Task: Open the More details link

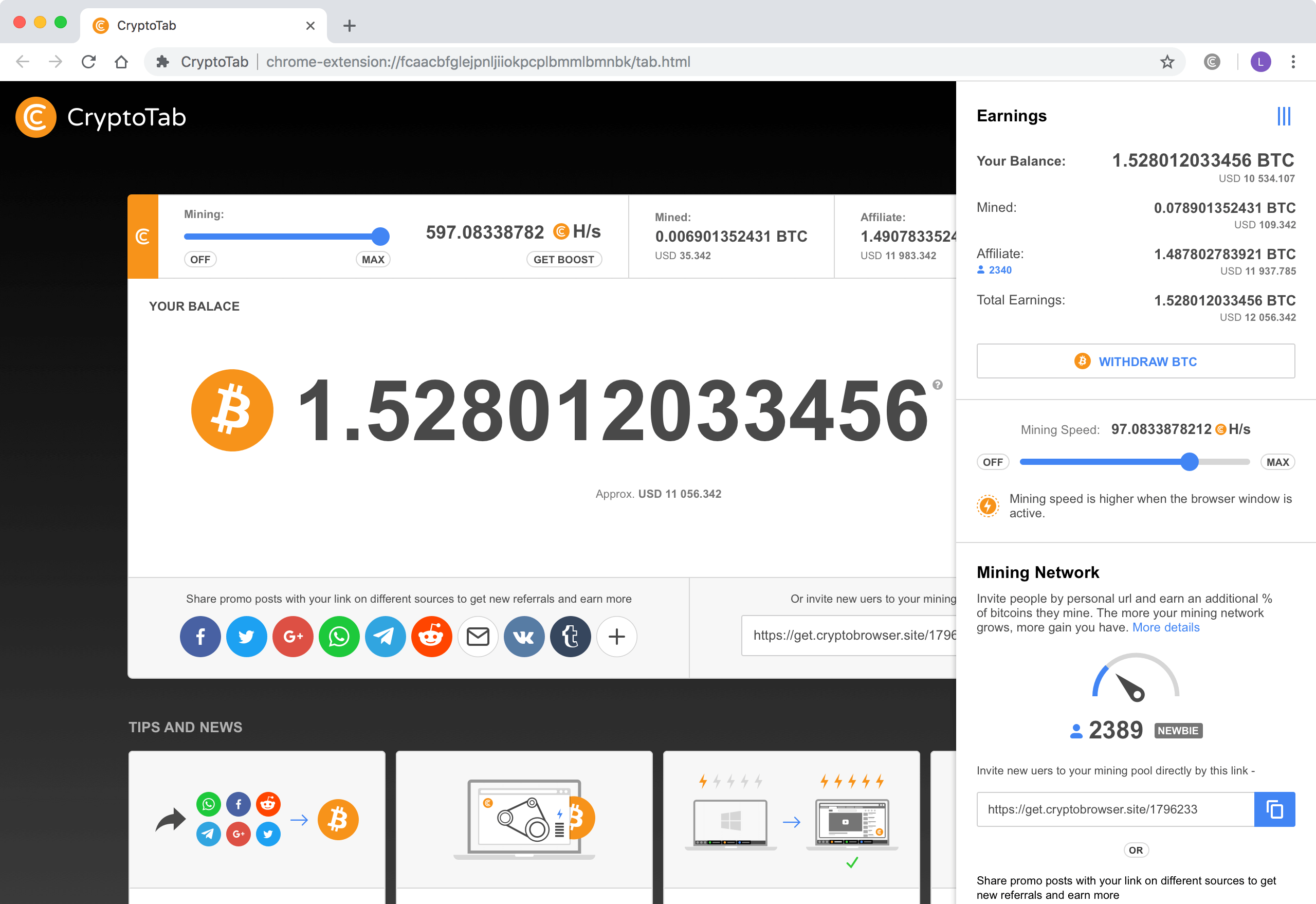Action: coord(1165,627)
